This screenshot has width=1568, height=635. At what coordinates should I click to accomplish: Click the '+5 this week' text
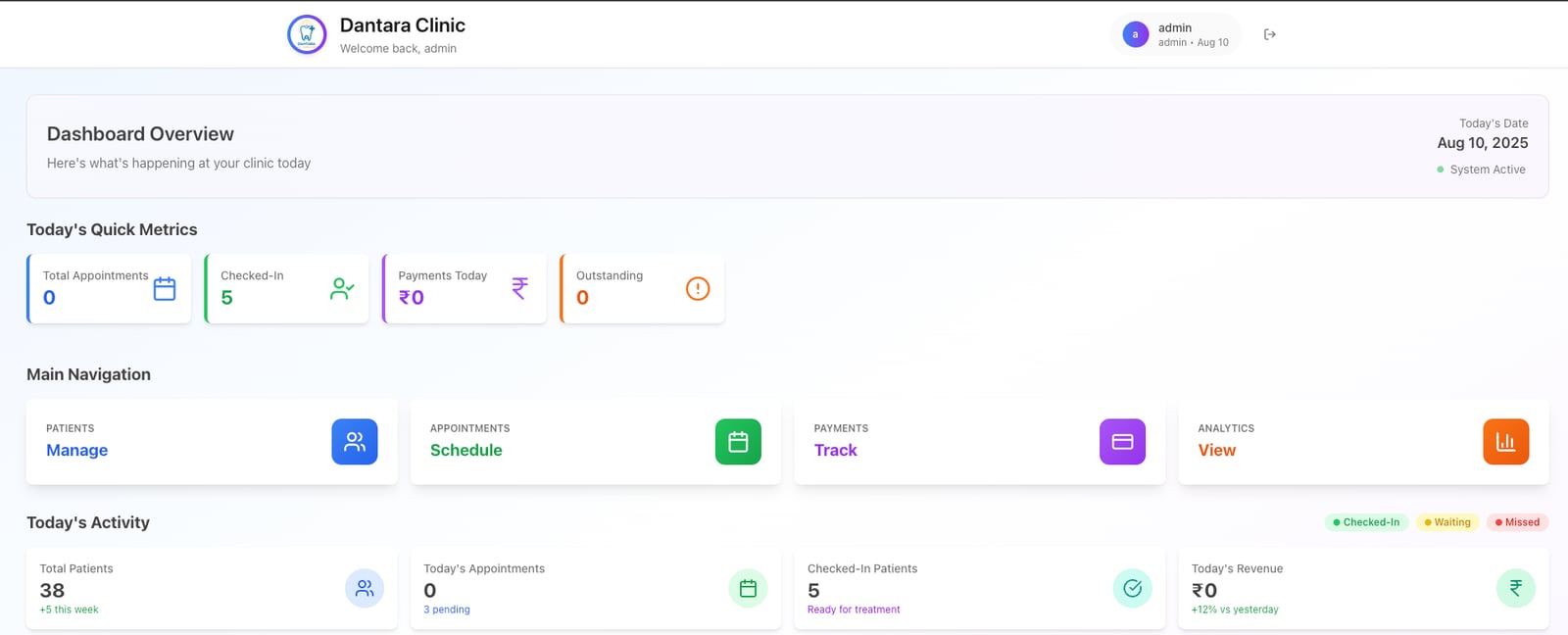69,610
